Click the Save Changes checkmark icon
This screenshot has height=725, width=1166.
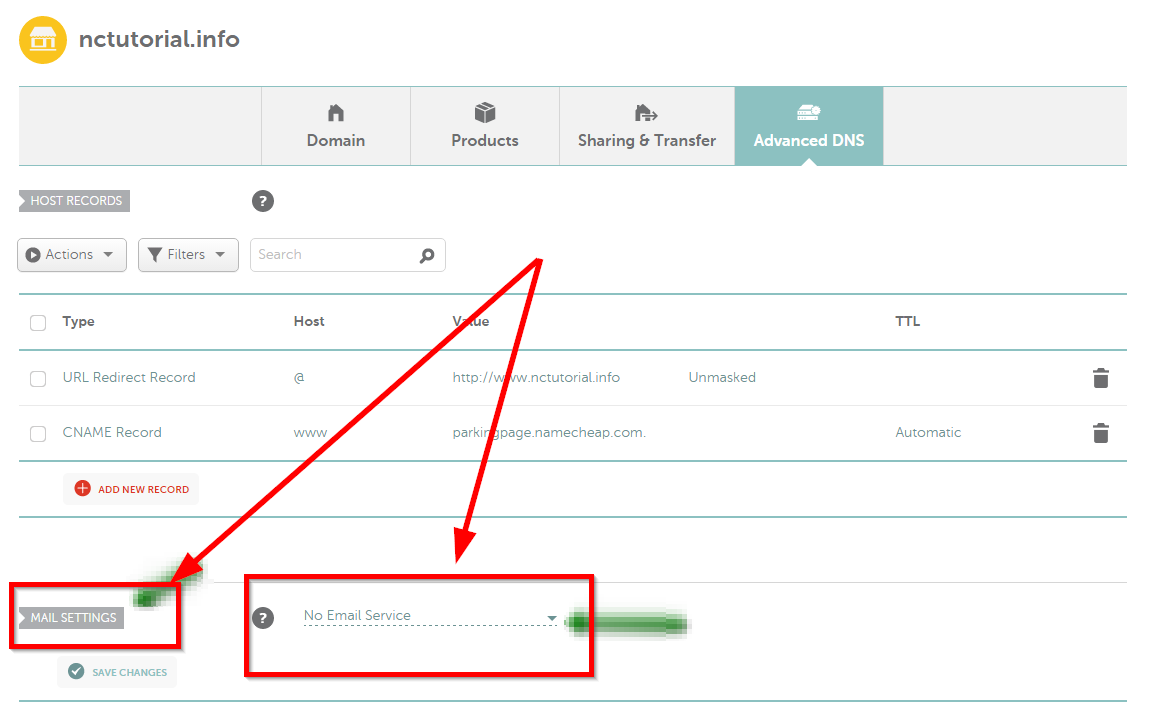tap(76, 672)
